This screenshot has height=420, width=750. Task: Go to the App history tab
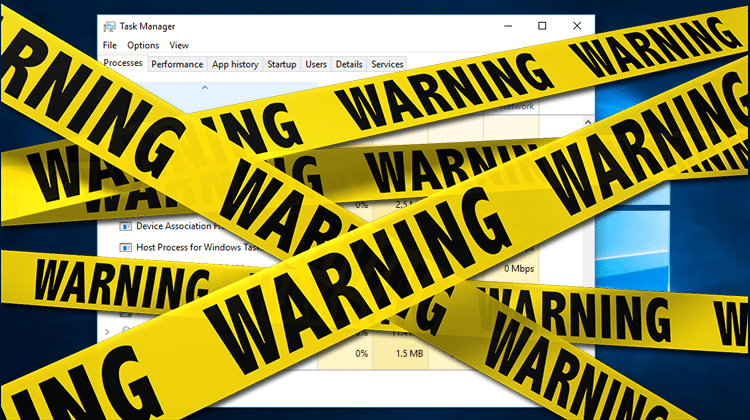pyautogui.click(x=235, y=64)
